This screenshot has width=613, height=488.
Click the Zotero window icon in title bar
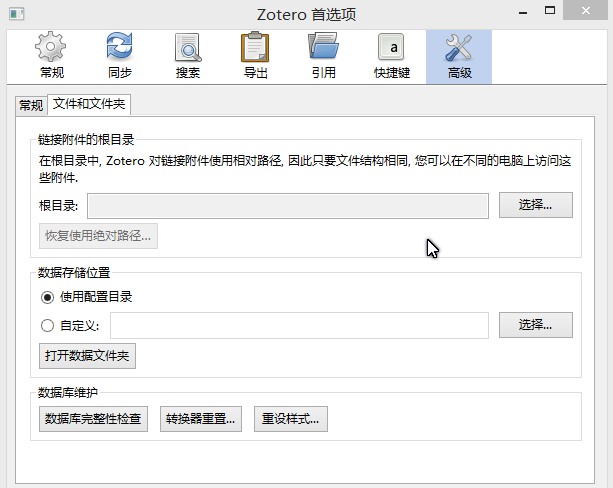pyautogui.click(x=16, y=14)
